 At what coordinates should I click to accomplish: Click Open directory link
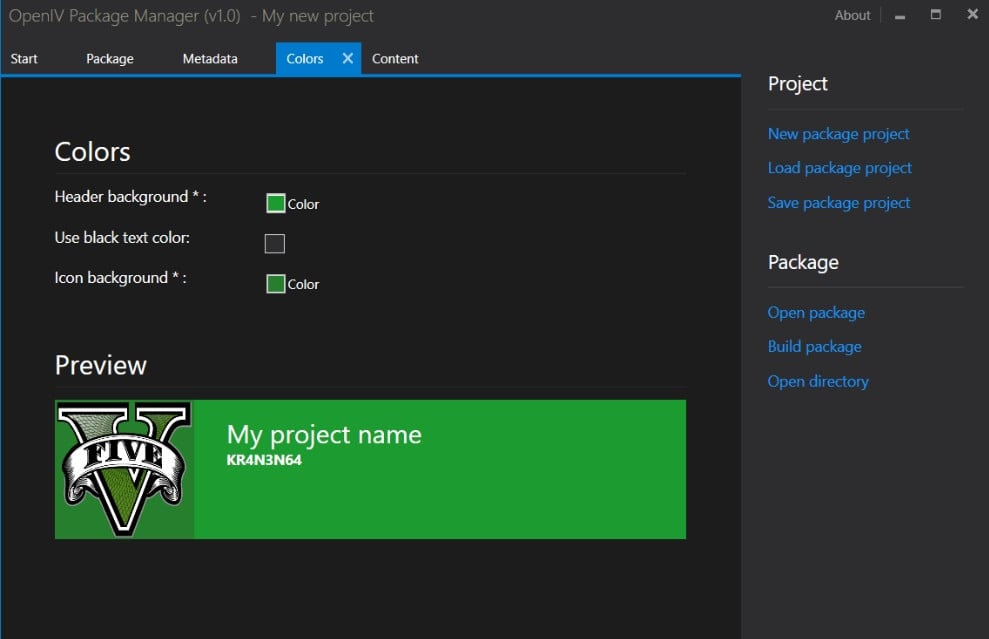tap(818, 382)
